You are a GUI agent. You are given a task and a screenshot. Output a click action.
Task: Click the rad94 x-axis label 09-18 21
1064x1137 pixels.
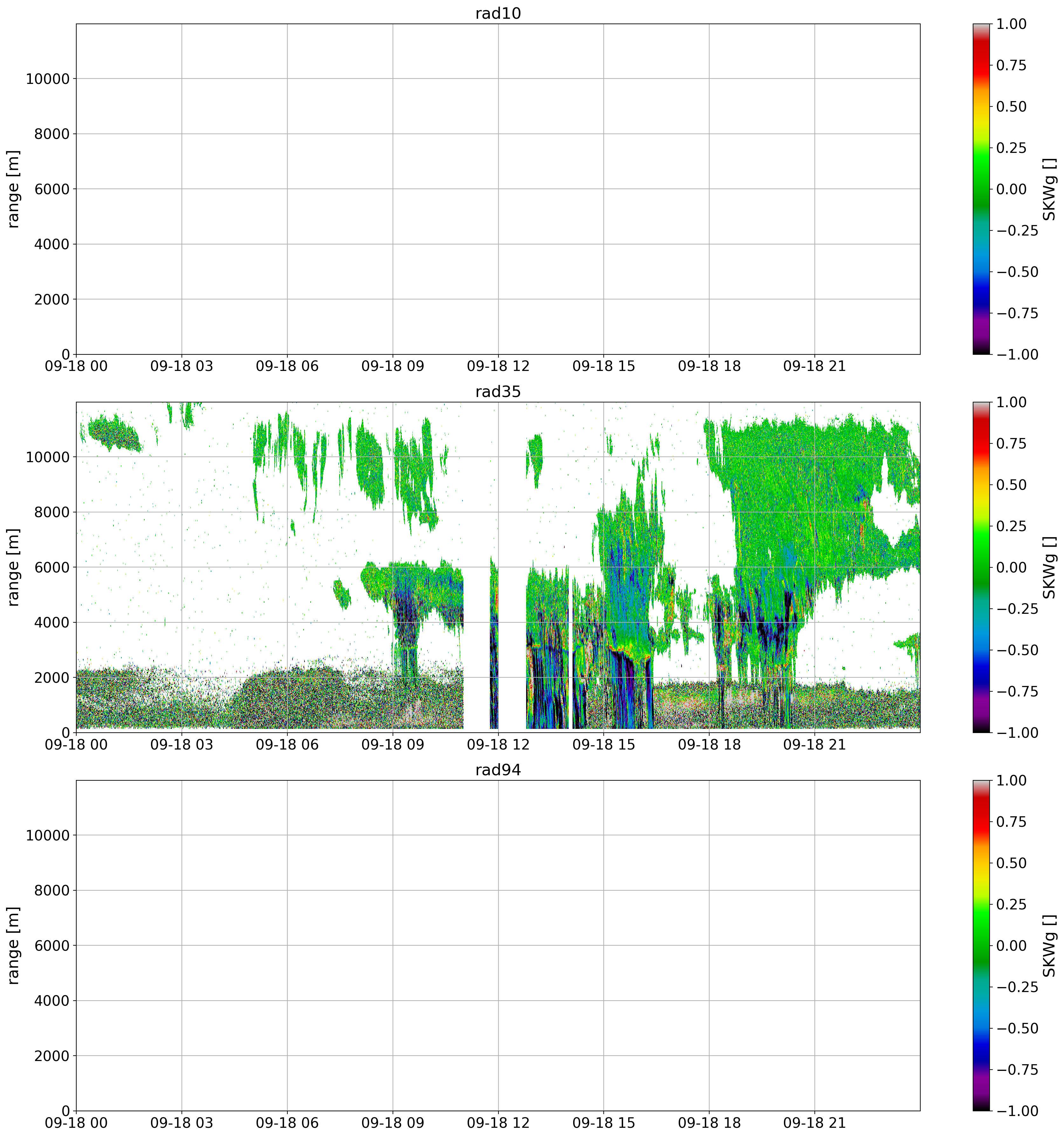click(x=814, y=1123)
